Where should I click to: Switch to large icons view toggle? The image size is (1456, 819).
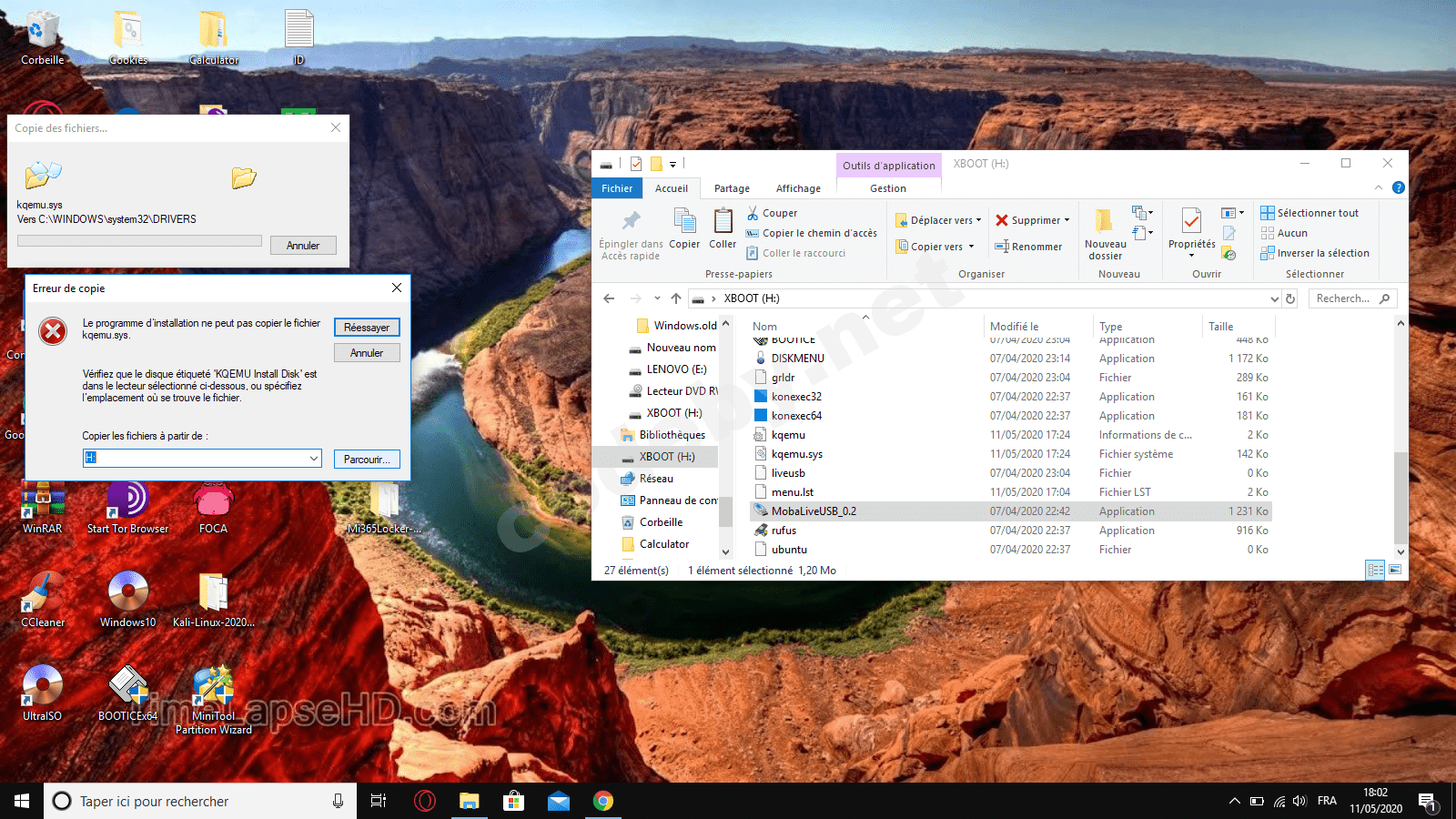coord(1395,570)
